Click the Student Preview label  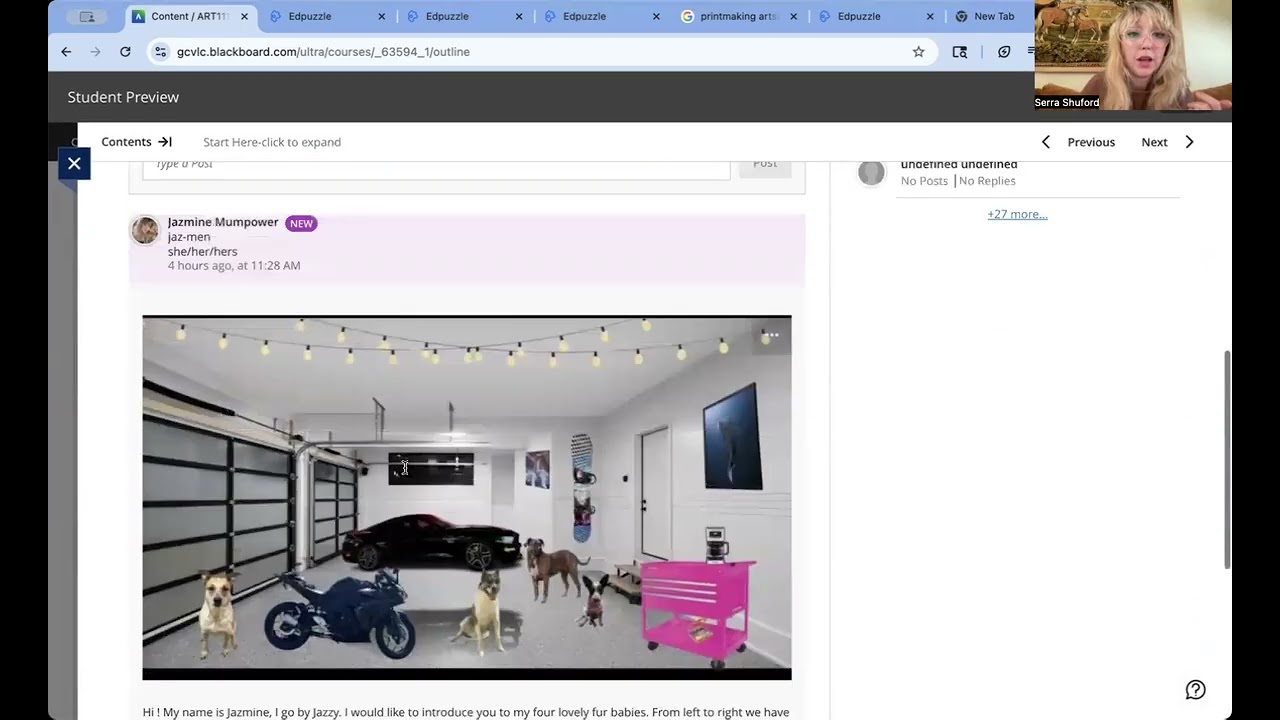[123, 97]
